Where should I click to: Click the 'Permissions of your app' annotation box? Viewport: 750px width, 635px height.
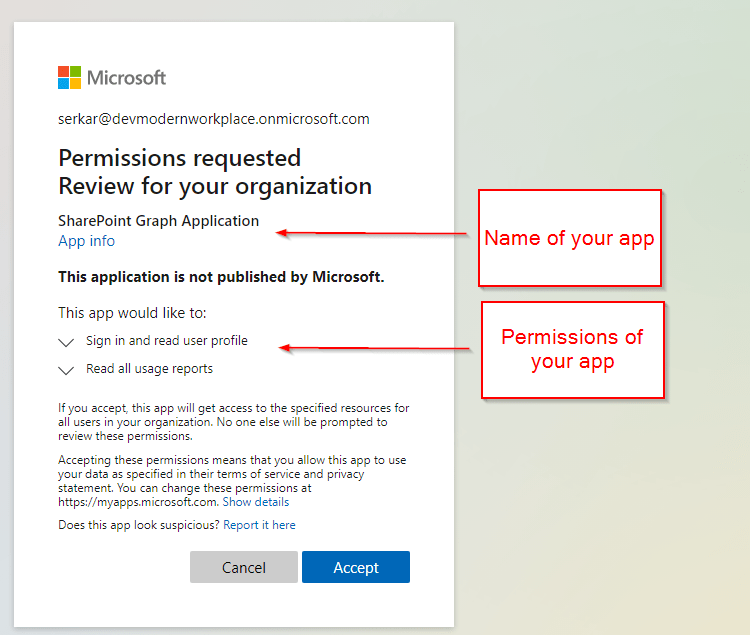tap(572, 349)
